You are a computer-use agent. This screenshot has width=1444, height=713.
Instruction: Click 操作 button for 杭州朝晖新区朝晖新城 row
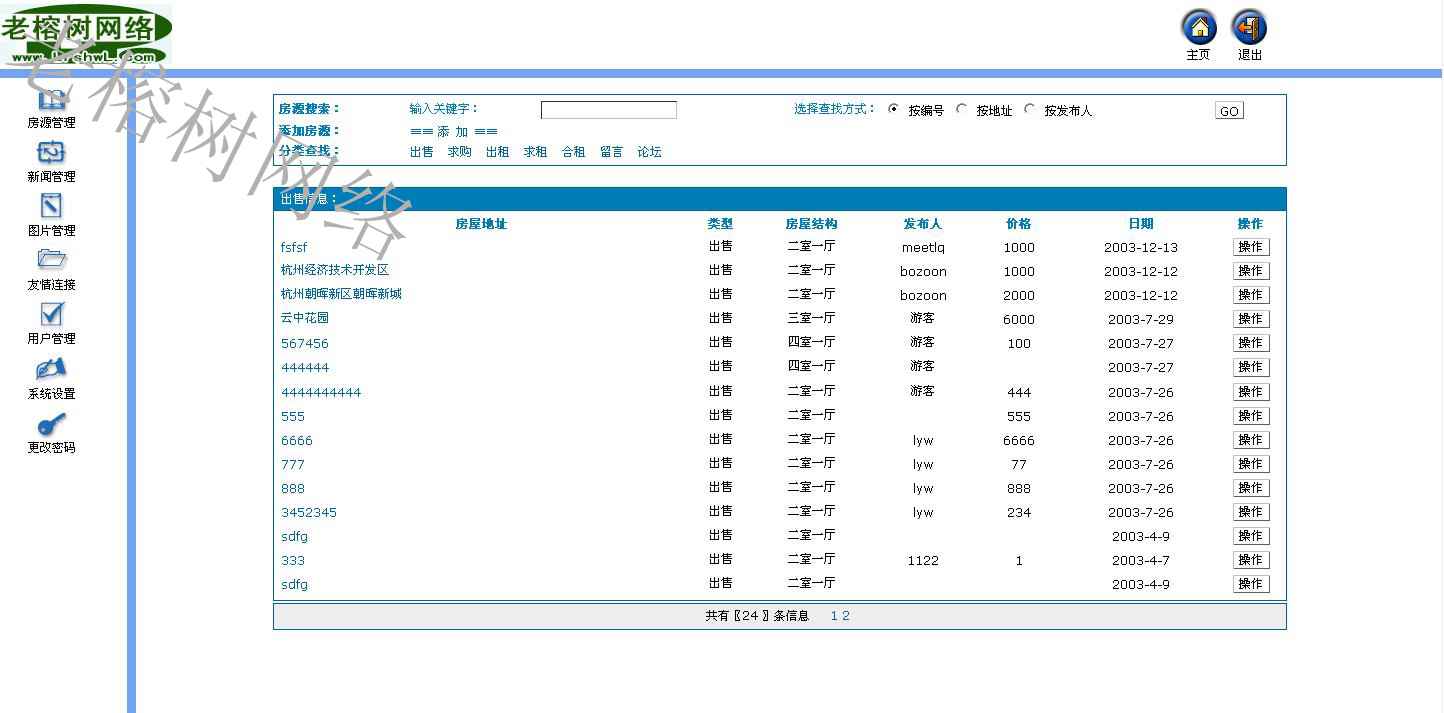click(1251, 295)
